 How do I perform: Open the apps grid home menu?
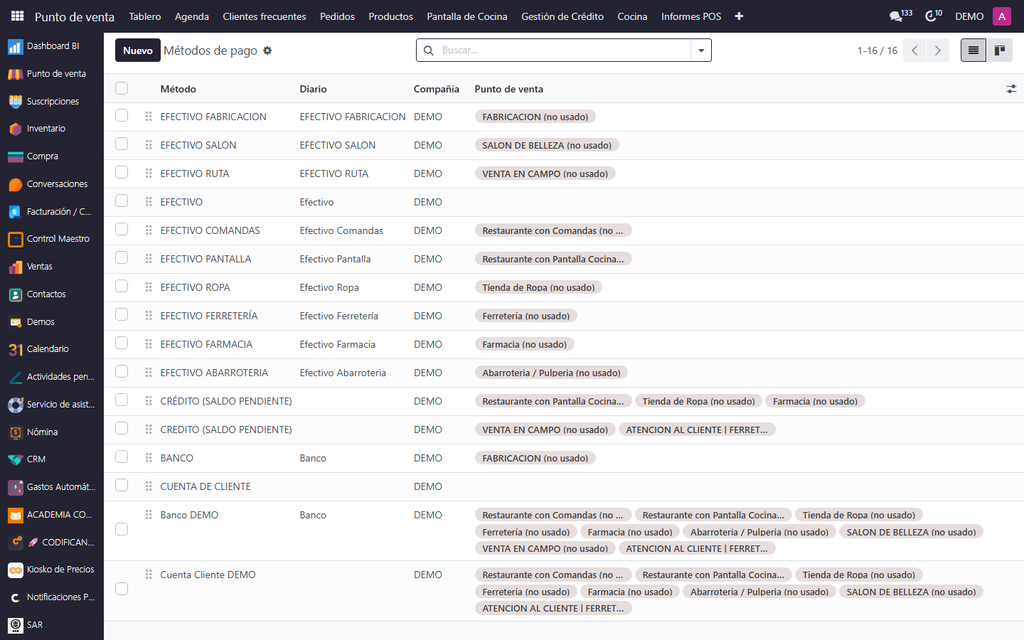coord(18,16)
